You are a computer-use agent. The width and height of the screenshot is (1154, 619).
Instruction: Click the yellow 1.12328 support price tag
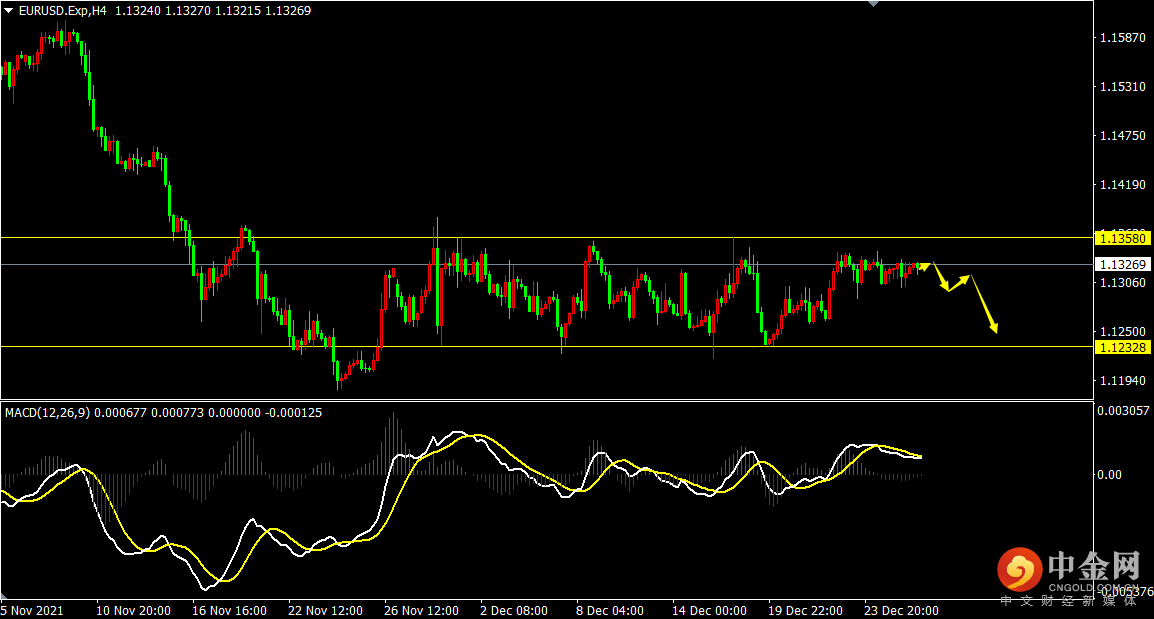(1123, 347)
